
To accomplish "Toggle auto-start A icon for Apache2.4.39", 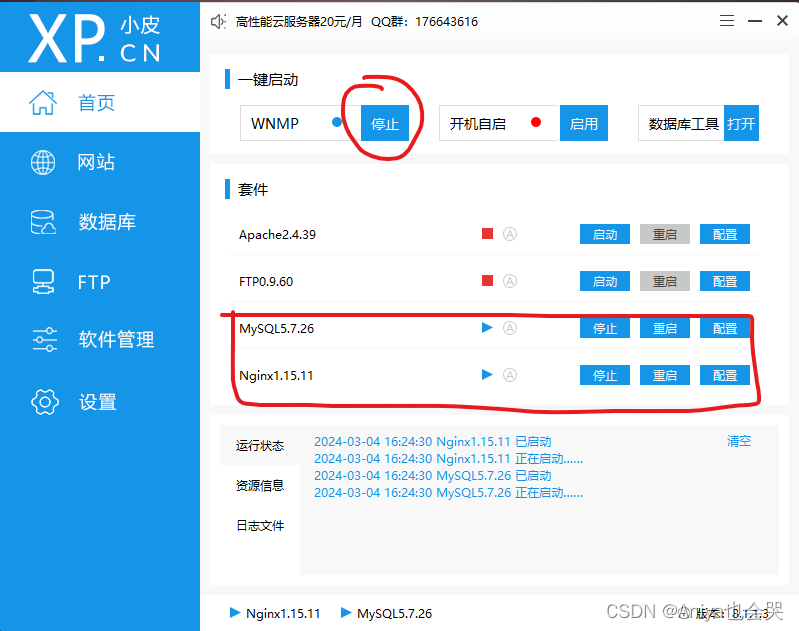I will click(x=510, y=234).
